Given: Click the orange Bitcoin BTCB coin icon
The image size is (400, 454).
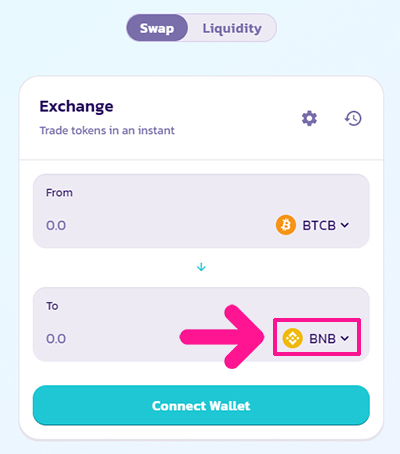Looking at the screenshot, I should 286,225.
